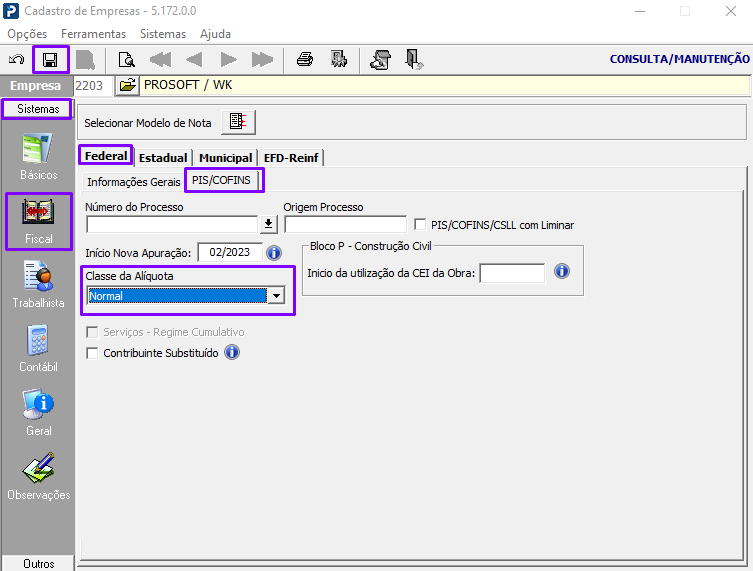Click the exit door icon
Viewport: 753px width, 571px height.
click(413, 60)
